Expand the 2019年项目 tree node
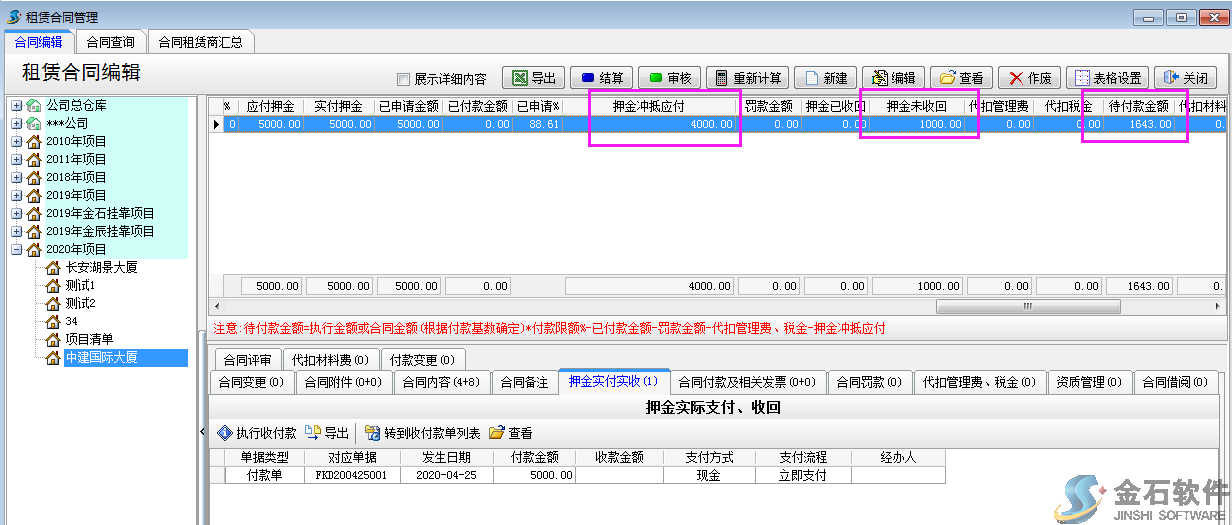Viewport: 1232px width, 525px height. point(17,195)
